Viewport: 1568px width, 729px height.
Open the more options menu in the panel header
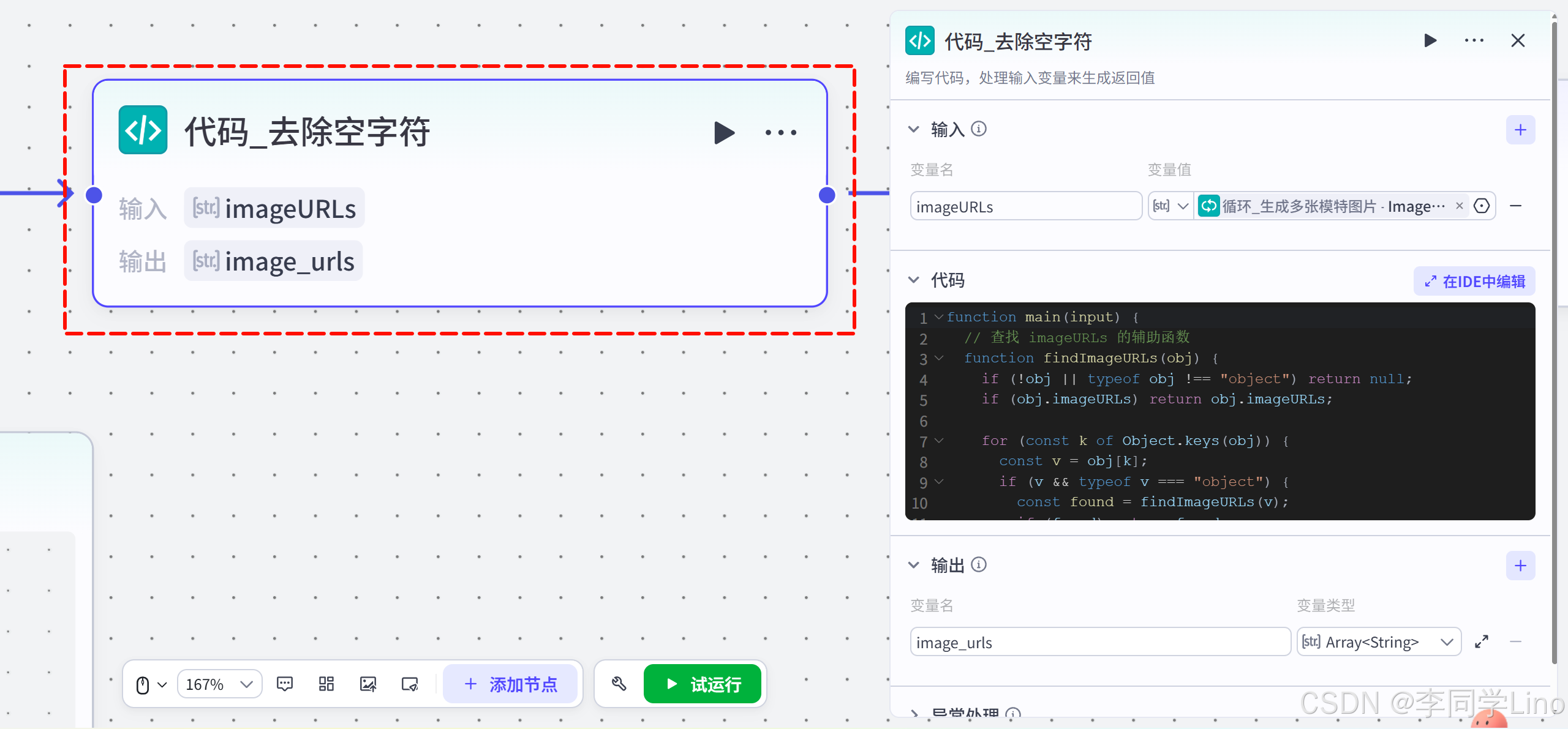click(1474, 41)
